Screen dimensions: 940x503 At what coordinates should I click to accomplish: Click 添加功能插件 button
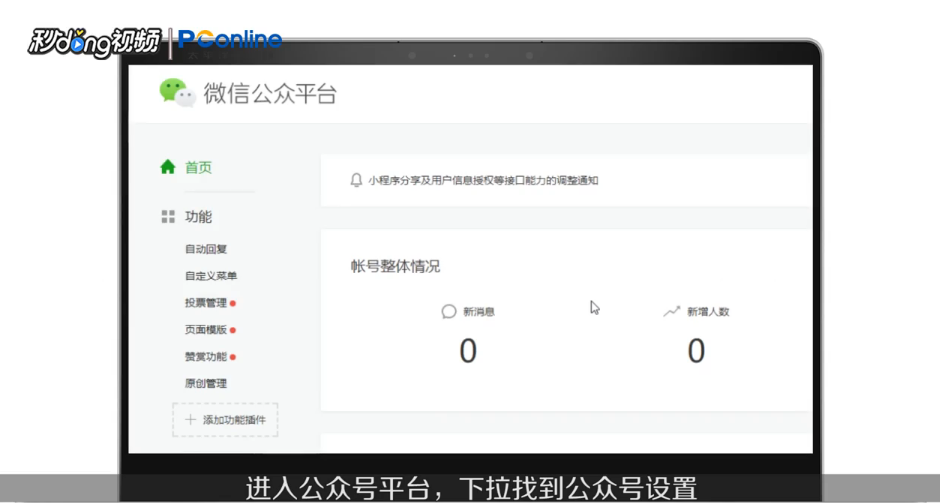tap(225, 420)
